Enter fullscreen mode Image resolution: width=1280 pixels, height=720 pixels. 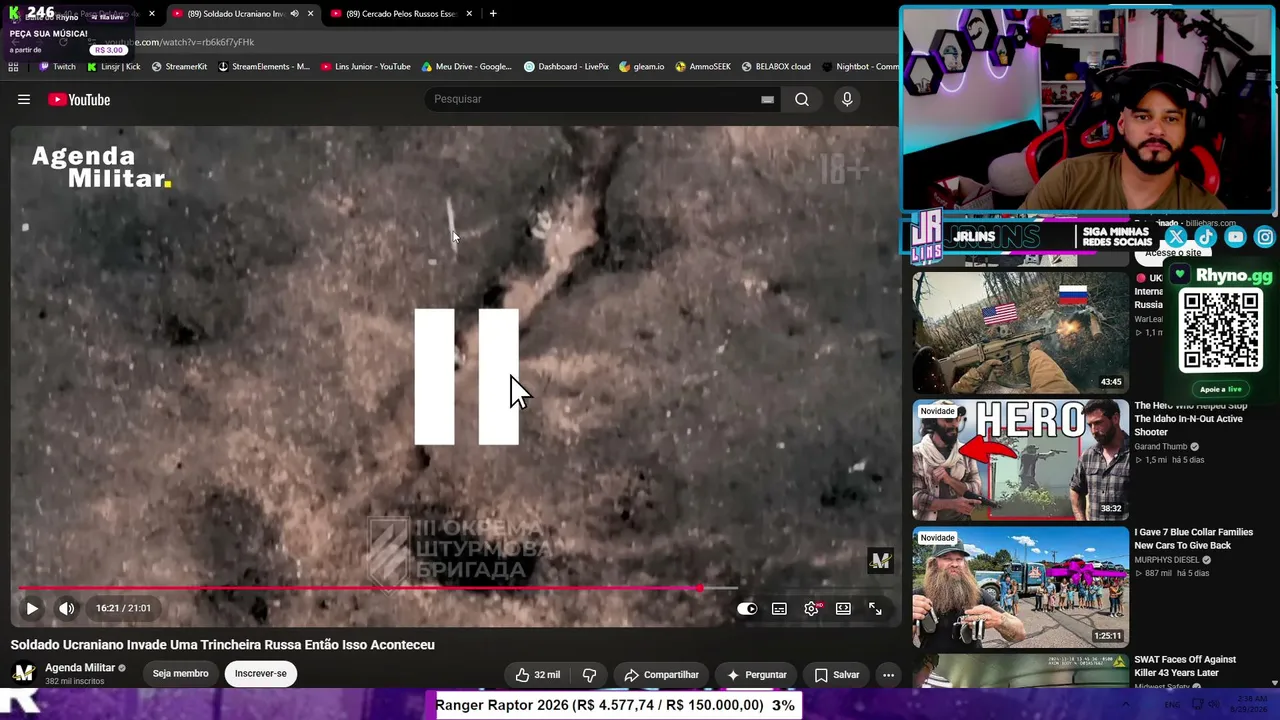(x=875, y=608)
